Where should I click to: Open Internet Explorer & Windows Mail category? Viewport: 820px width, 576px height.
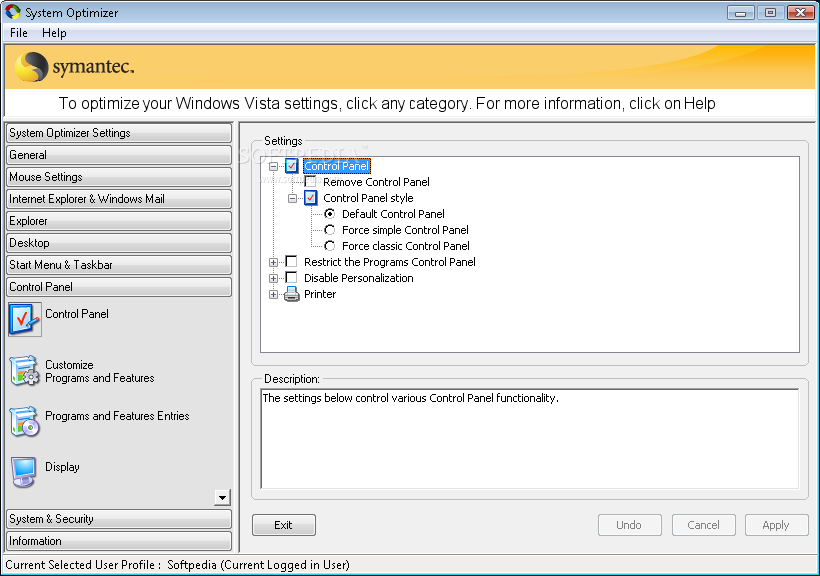tap(119, 199)
